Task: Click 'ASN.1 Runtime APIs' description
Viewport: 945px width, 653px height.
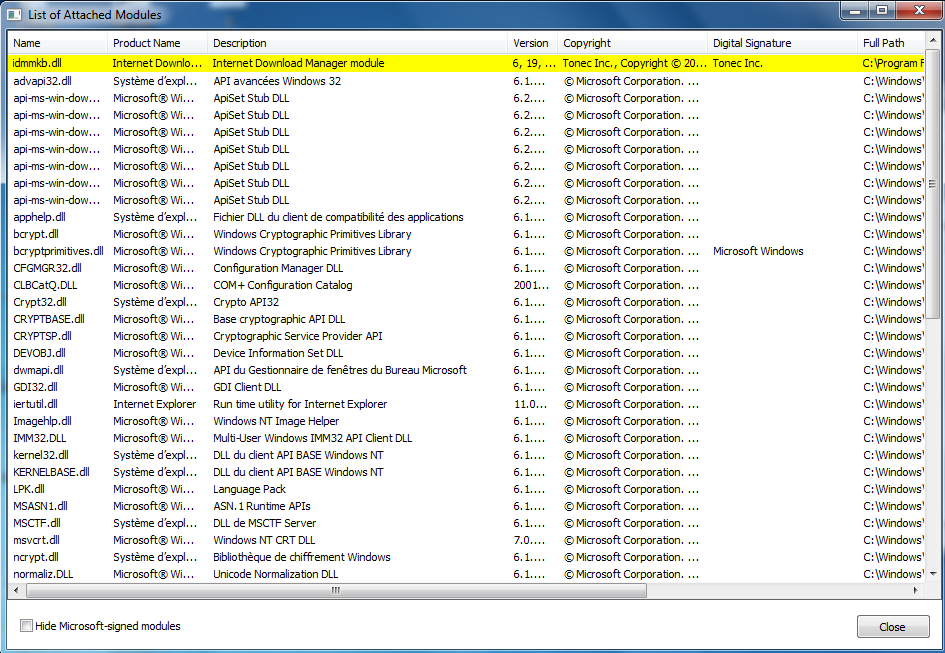Action: tap(262, 506)
